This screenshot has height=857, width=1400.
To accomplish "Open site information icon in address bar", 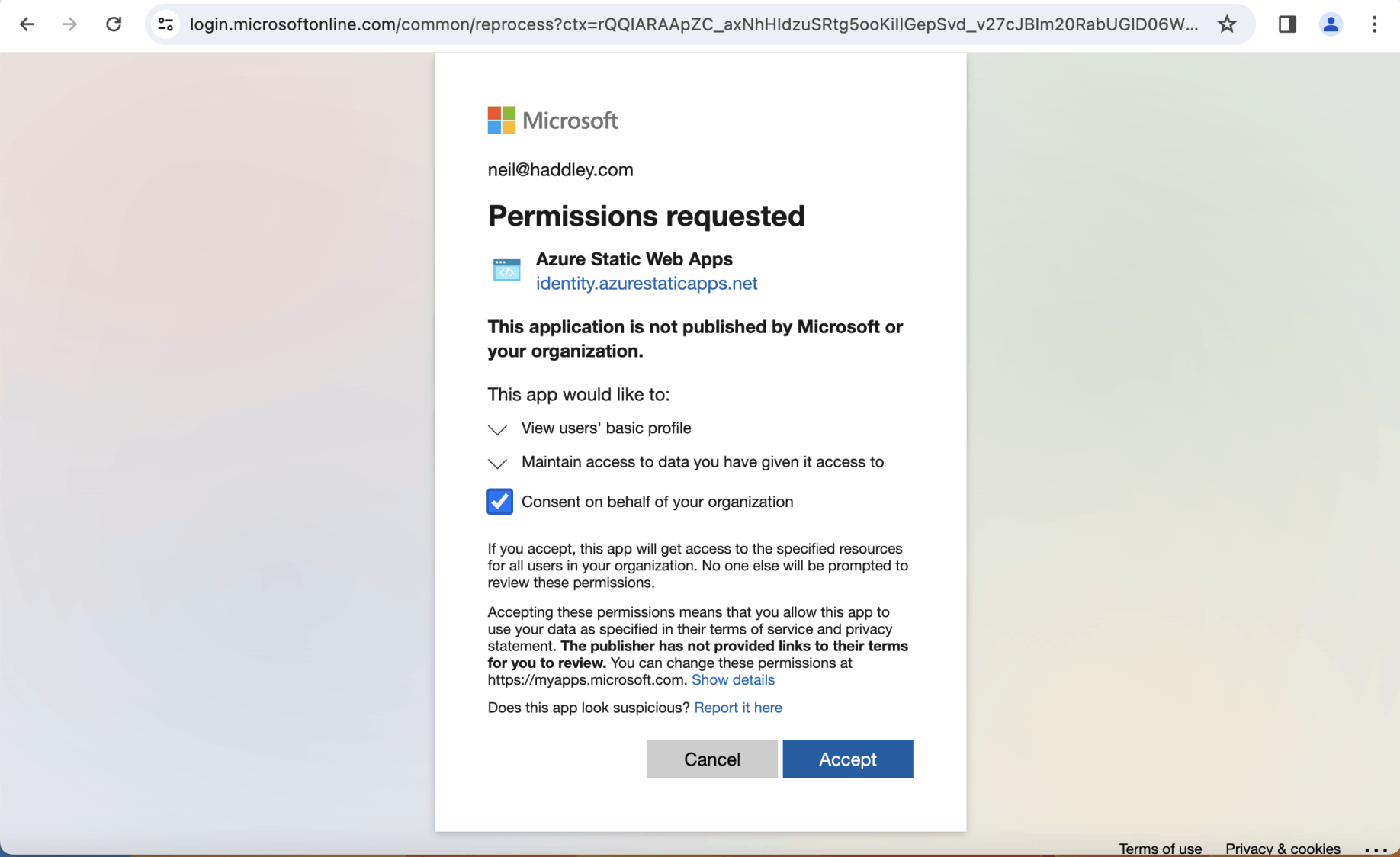I will tap(165, 24).
